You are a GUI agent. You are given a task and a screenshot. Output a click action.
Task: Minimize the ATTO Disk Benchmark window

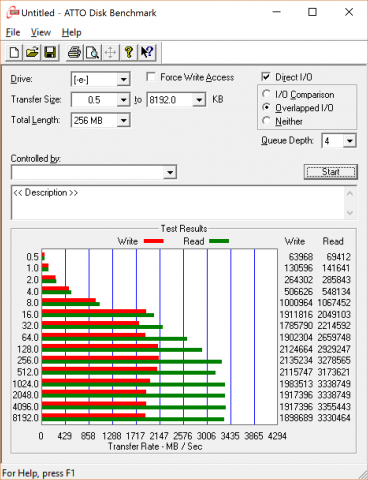[x=276, y=12]
